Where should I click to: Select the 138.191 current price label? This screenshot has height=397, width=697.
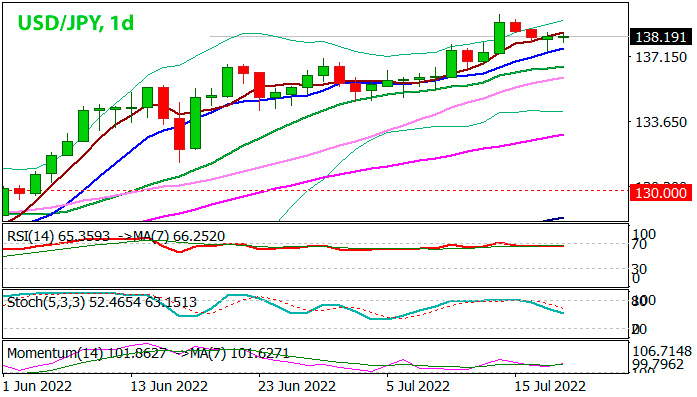coord(661,37)
